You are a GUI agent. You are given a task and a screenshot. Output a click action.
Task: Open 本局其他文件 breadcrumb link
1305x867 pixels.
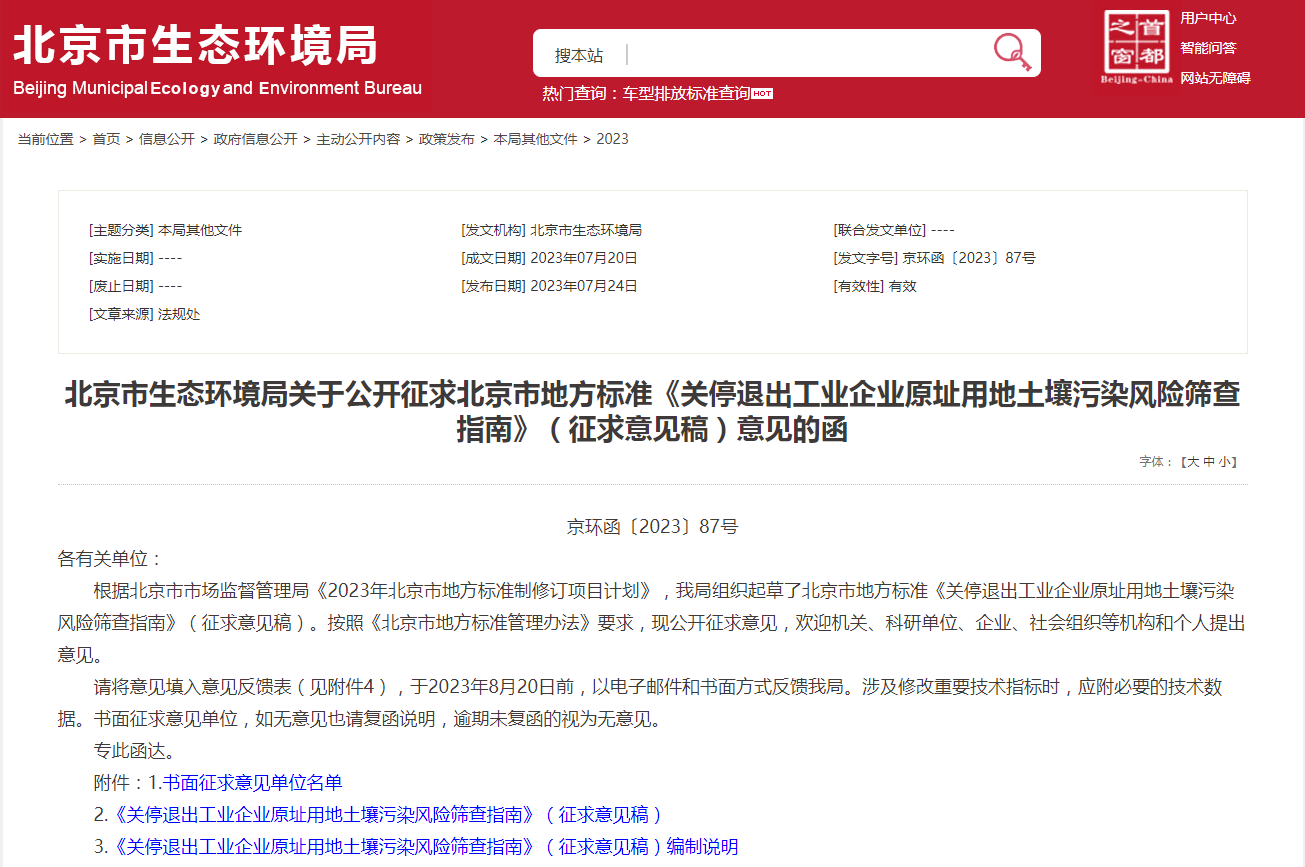[x=535, y=139]
